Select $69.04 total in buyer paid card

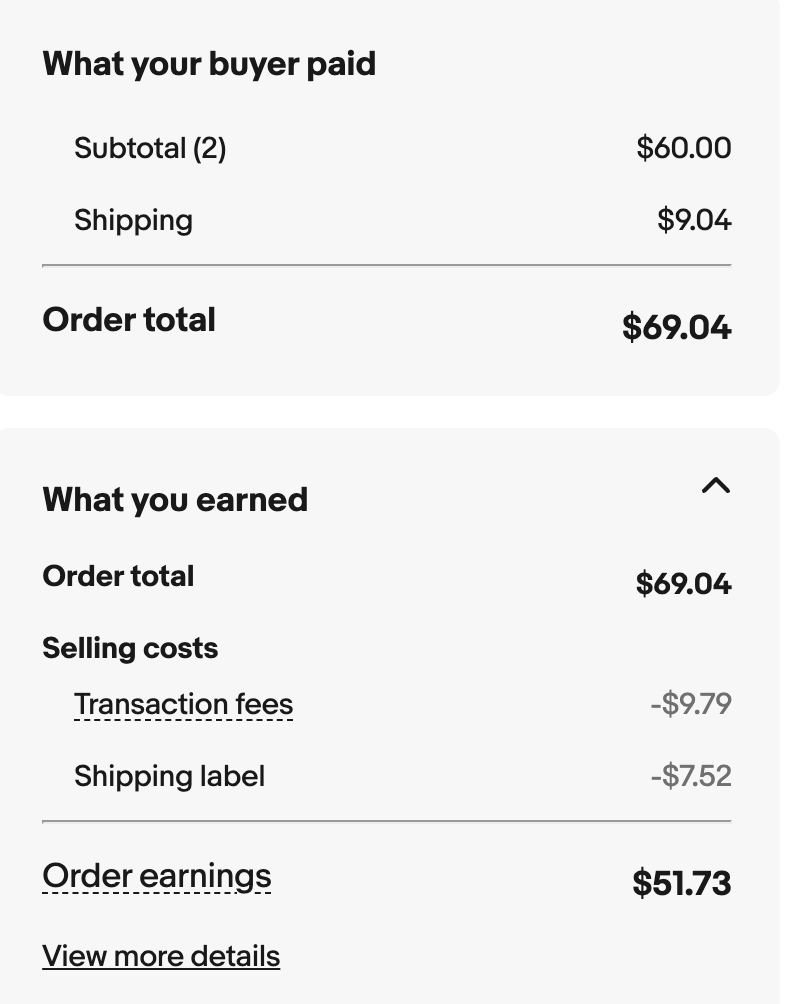pyautogui.click(x=676, y=327)
